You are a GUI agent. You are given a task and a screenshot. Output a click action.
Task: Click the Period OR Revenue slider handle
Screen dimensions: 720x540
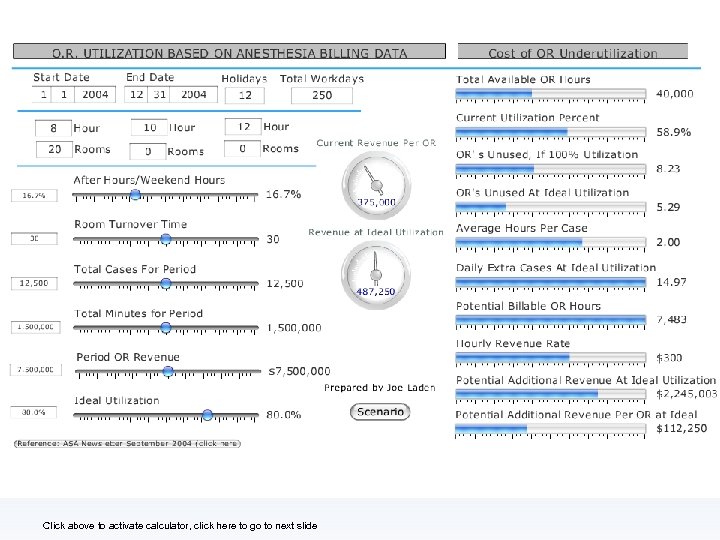(169, 371)
